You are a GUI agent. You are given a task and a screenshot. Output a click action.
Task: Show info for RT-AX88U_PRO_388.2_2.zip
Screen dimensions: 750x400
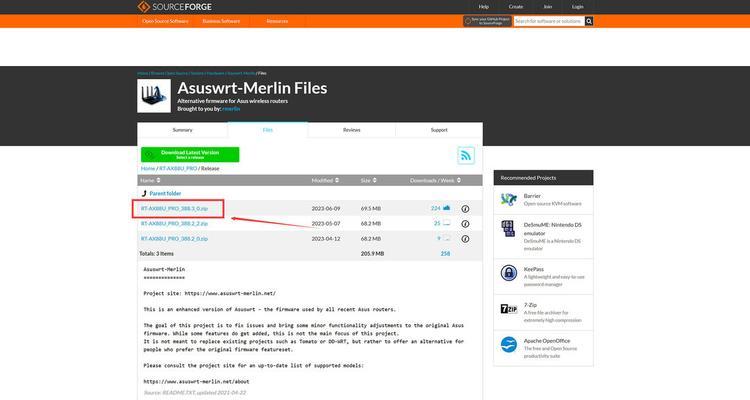point(465,223)
